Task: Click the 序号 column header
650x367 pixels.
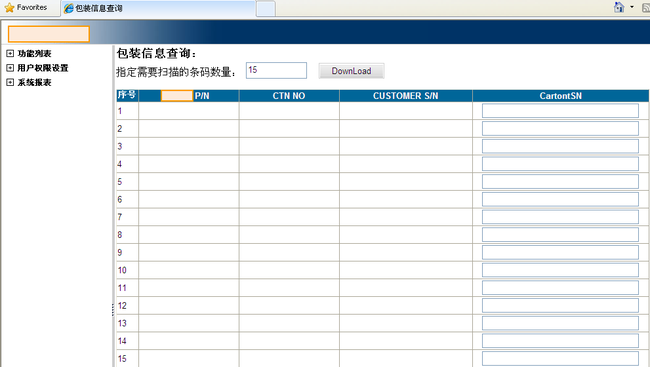Action: [x=127, y=95]
